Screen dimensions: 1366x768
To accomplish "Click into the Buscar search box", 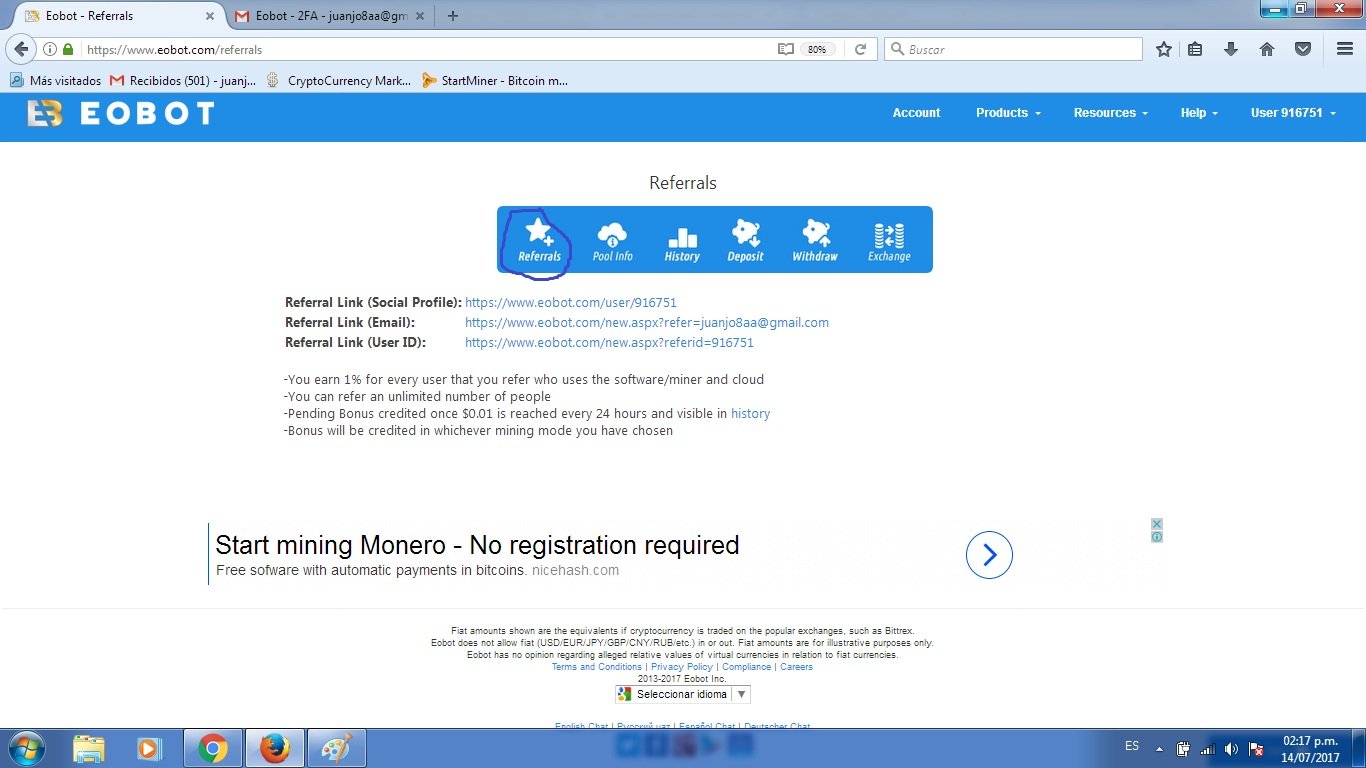I will coord(1013,49).
